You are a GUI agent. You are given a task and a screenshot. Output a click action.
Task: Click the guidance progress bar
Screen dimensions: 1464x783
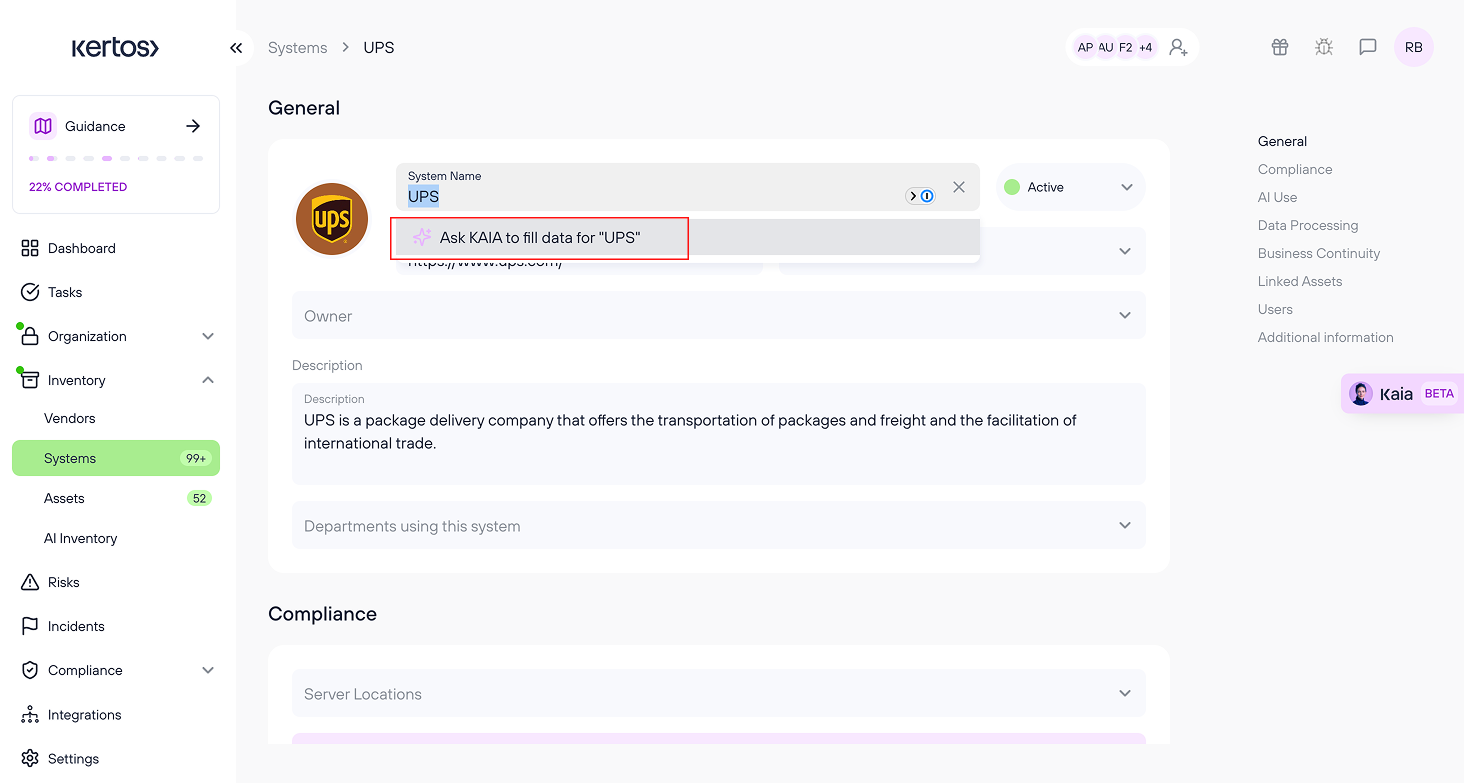click(116, 158)
